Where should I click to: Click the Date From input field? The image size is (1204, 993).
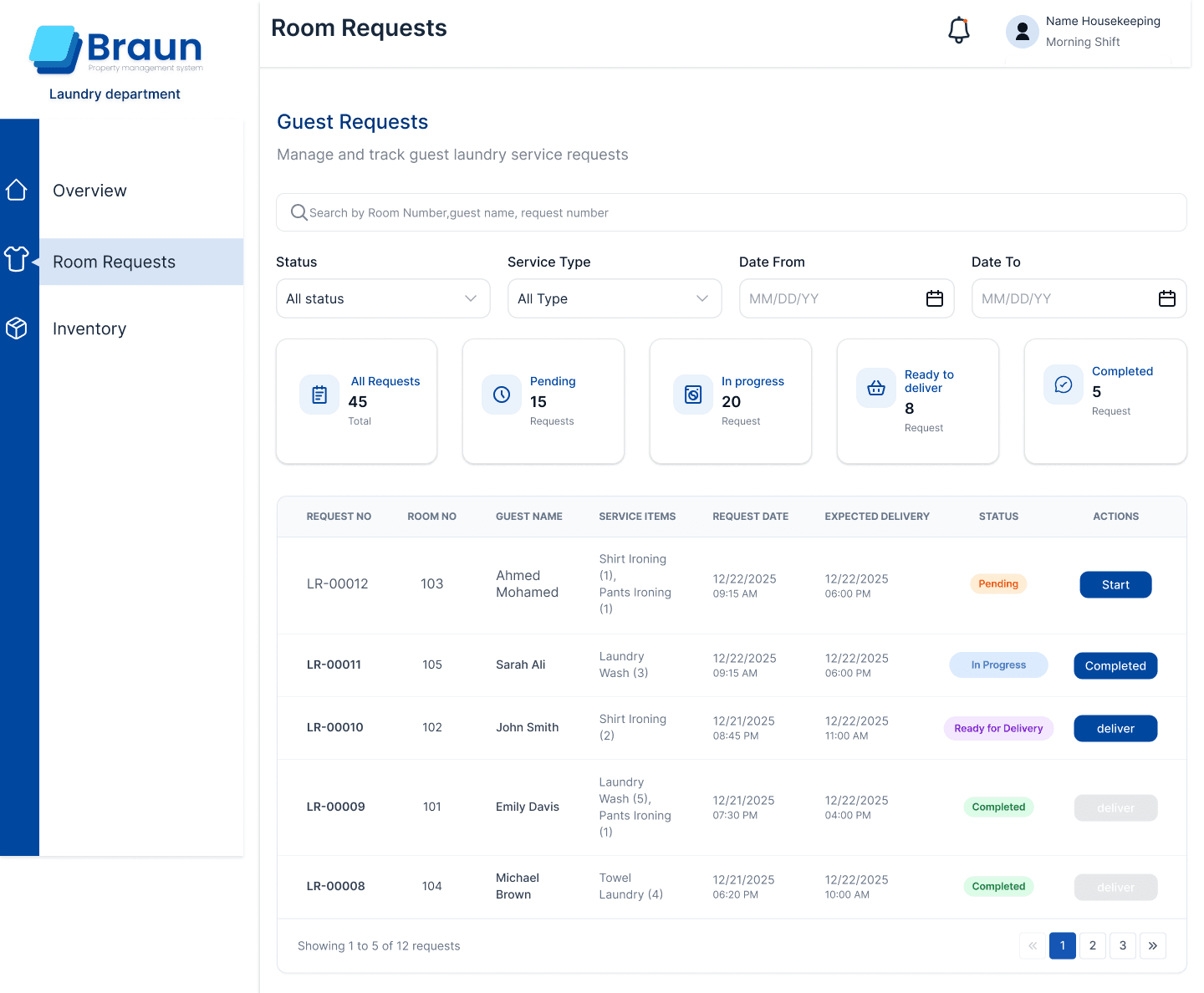tap(846, 298)
